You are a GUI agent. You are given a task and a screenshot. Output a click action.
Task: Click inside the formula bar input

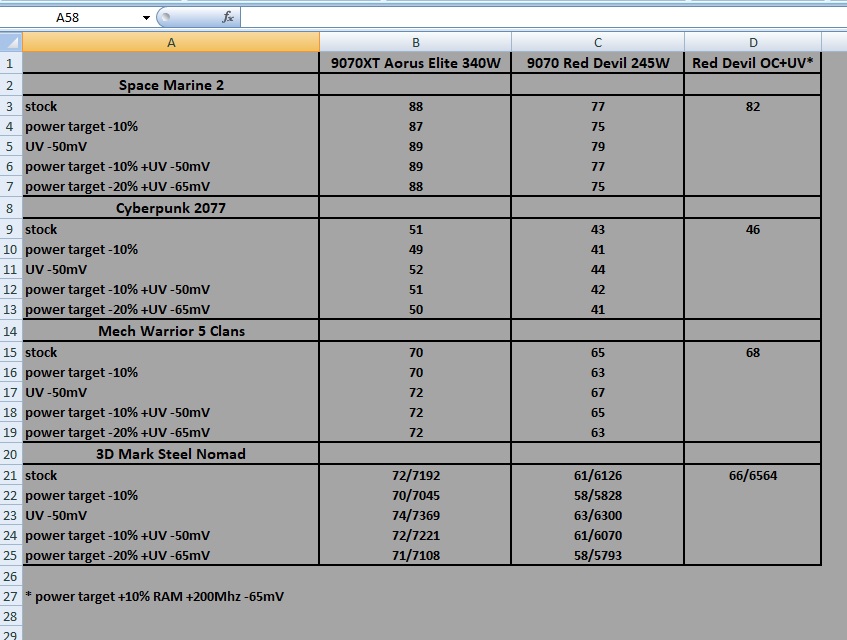tap(543, 17)
